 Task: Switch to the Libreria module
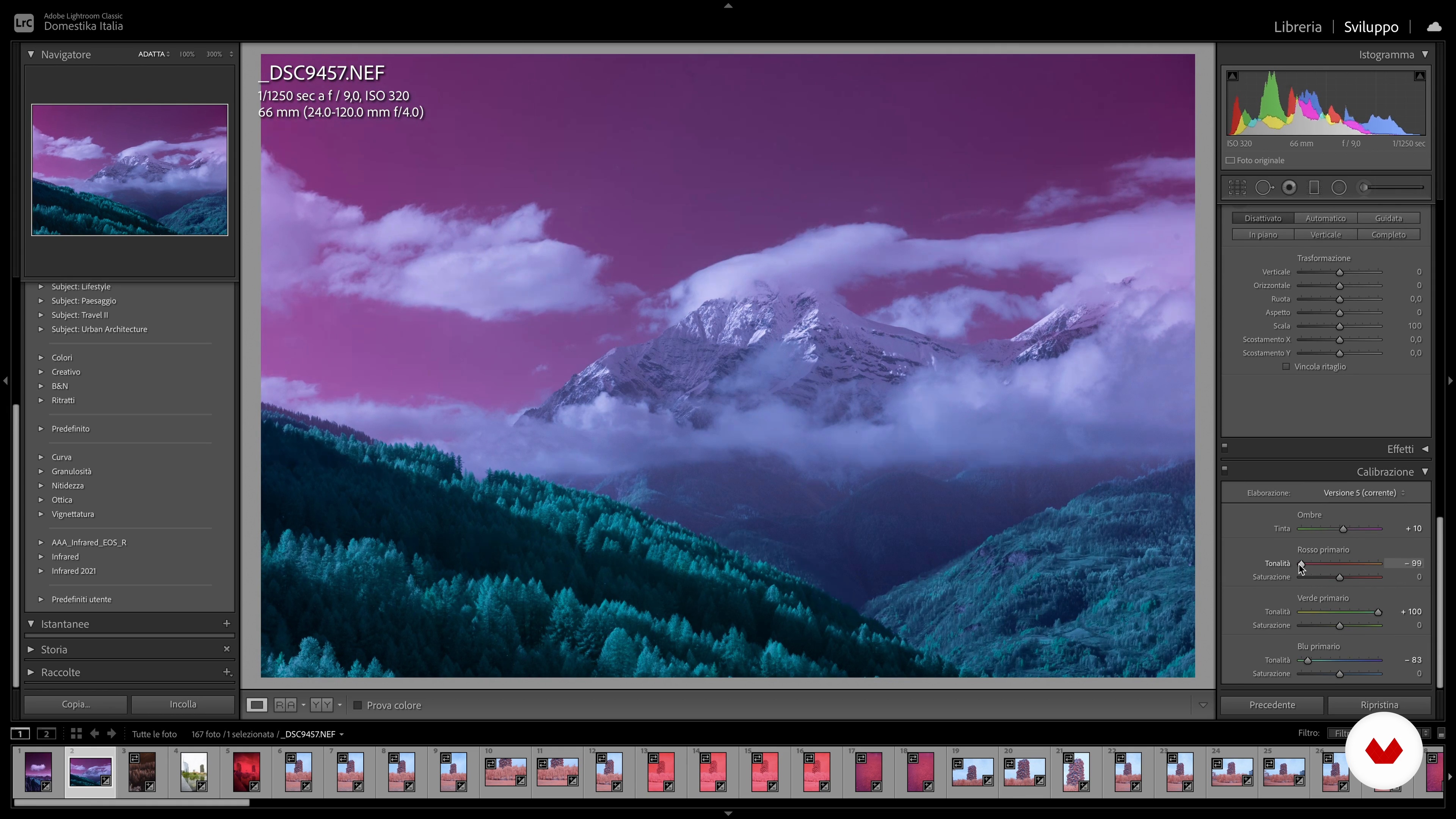tap(1297, 27)
